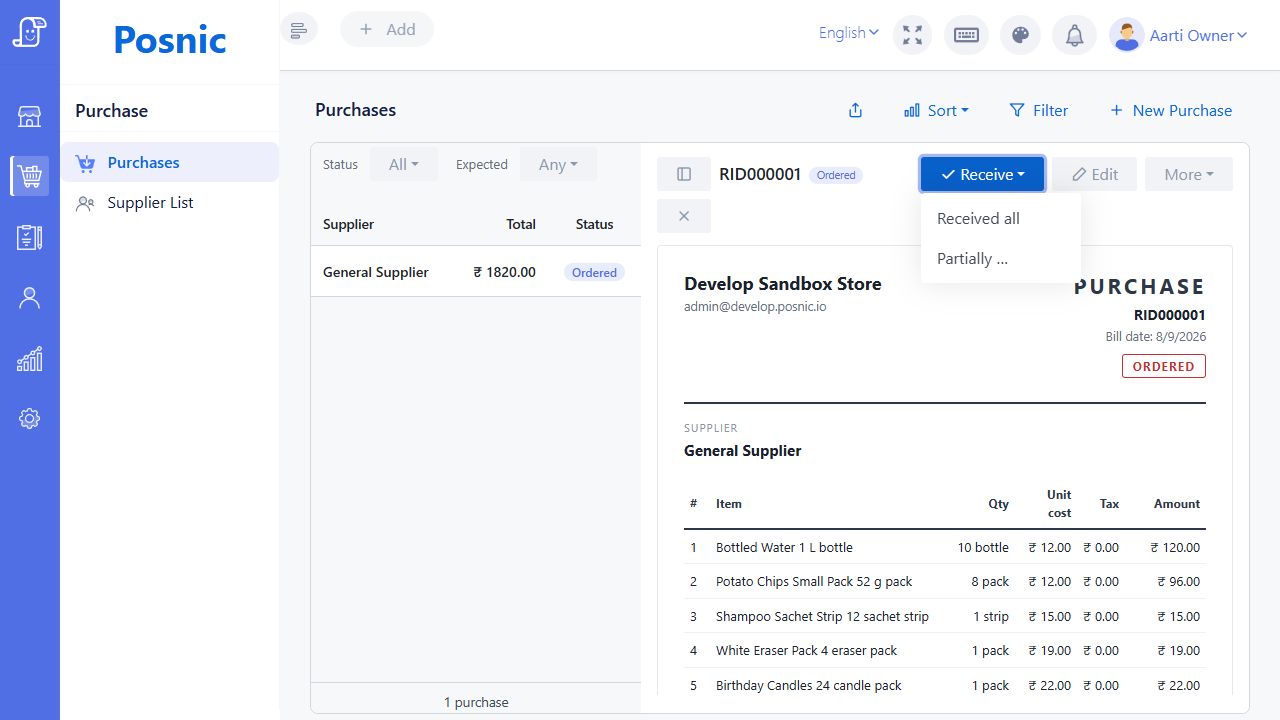Close the purchase detail with X button

pyautogui.click(x=684, y=216)
